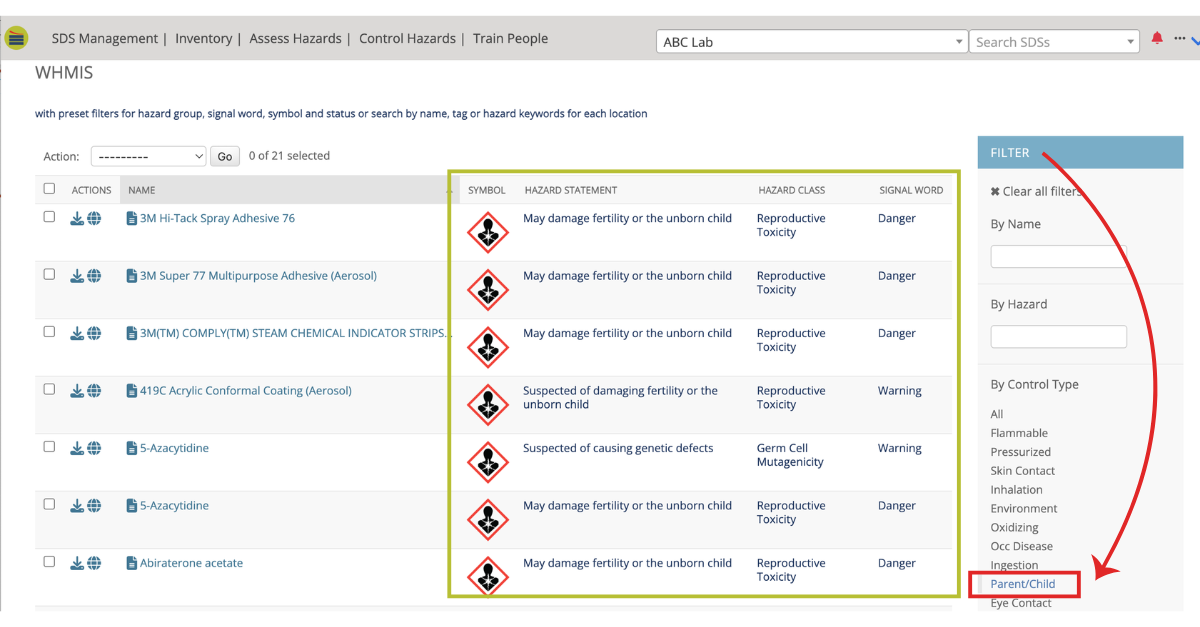Check the box for Abiraterone acetate

coord(49,562)
